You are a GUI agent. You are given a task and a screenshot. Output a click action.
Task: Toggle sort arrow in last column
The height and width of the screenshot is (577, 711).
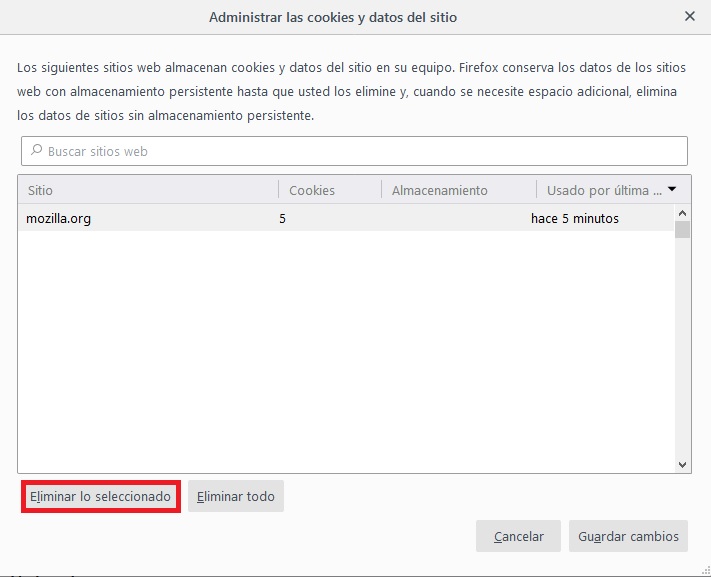672,189
